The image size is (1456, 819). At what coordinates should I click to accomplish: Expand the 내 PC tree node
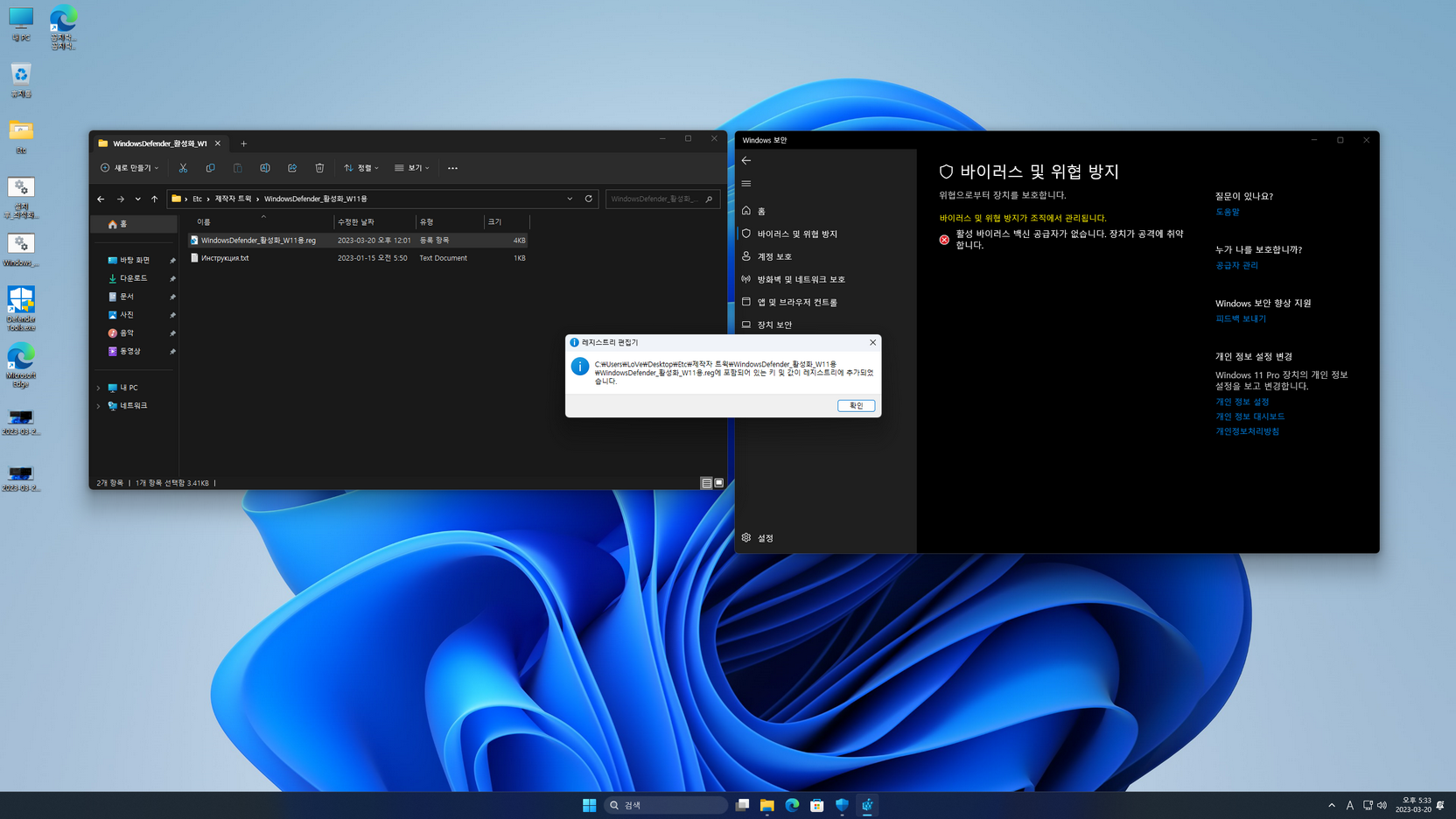tap(99, 388)
